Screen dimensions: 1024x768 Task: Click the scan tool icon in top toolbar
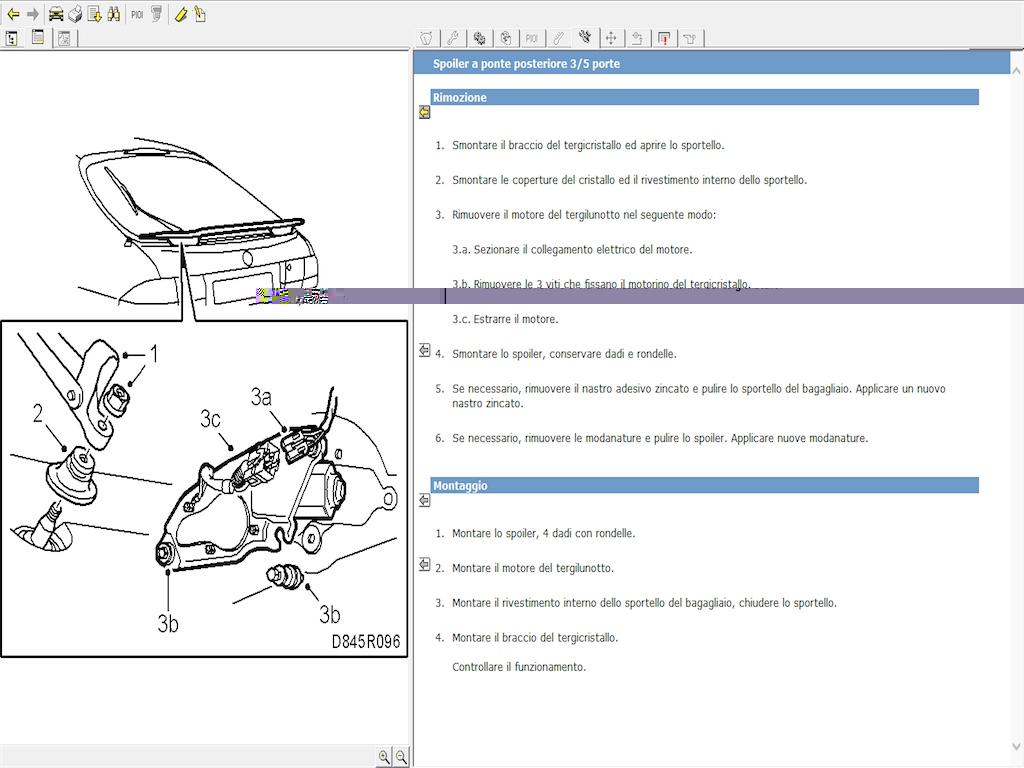pyautogui.click(x=156, y=14)
